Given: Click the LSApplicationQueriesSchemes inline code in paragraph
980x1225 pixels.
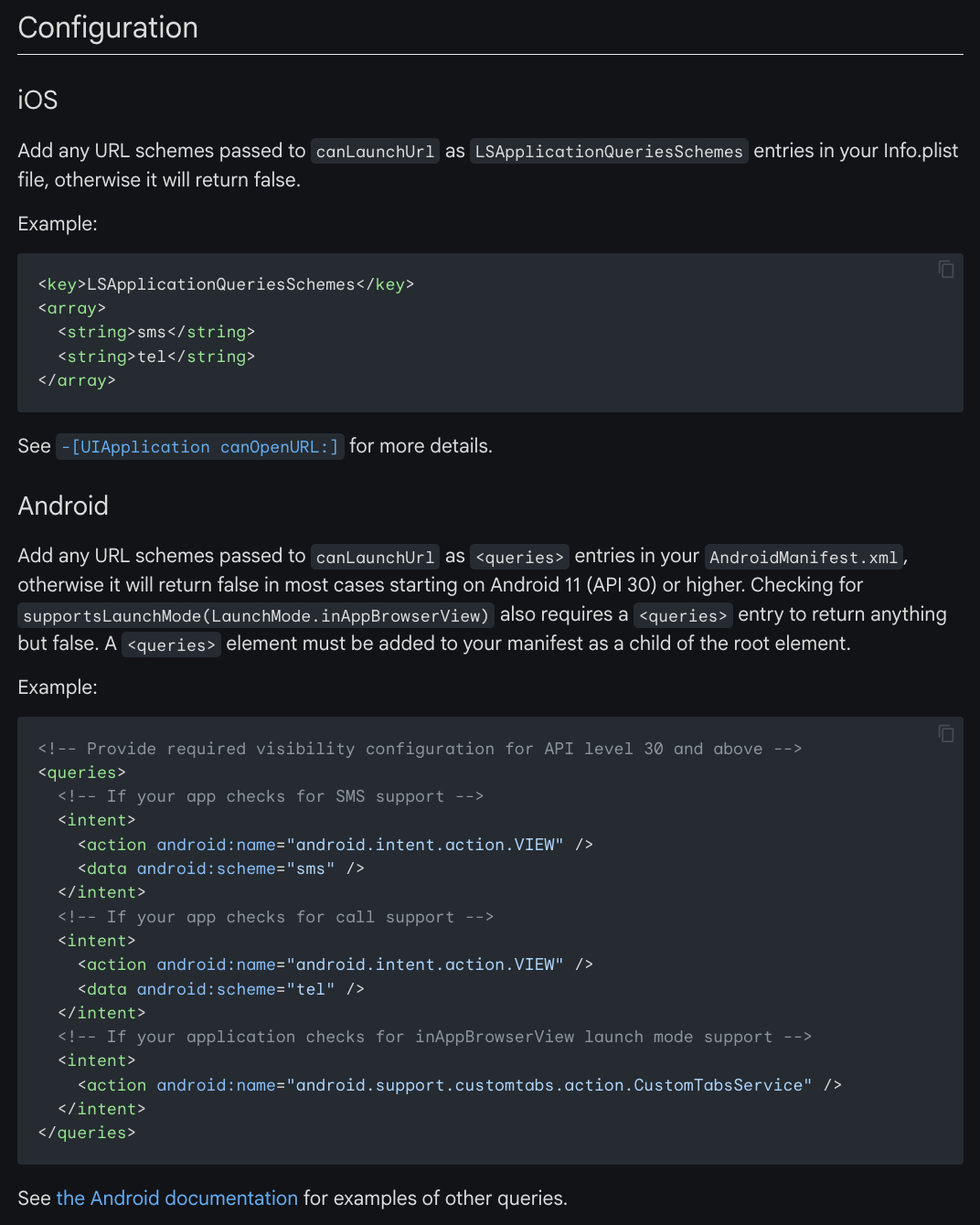Looking at the screenshot, I should point(609,152).
